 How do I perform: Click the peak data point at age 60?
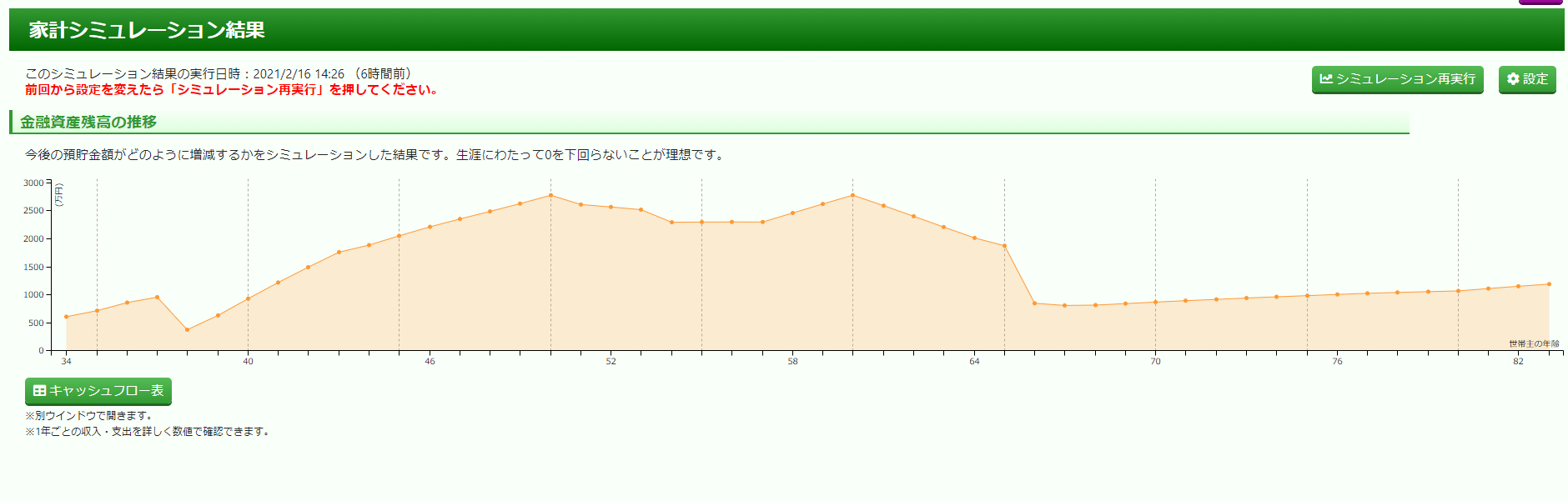click(x=852, y=195)
